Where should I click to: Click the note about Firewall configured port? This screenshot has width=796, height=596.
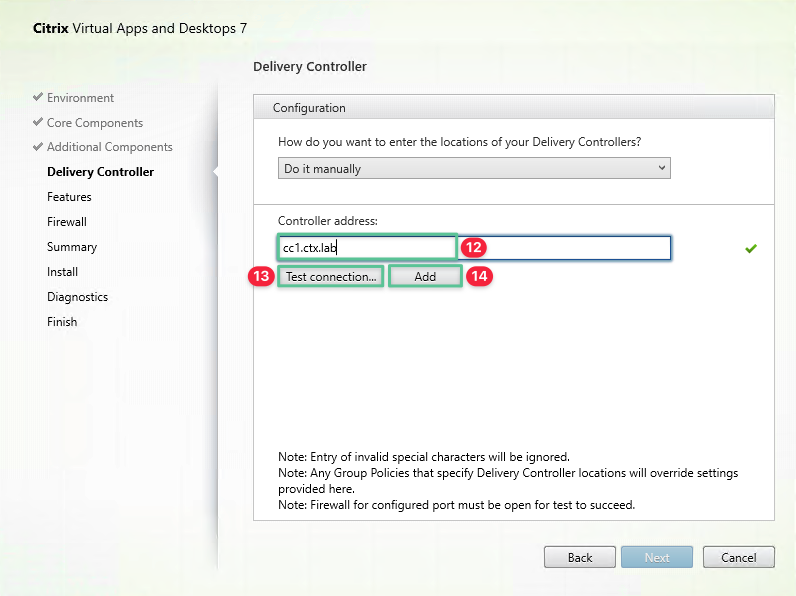(x=456, y=505)
